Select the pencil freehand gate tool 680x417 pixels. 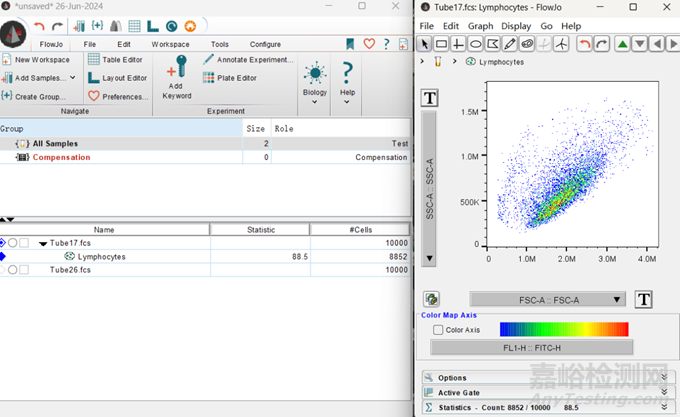pos(510,44)
